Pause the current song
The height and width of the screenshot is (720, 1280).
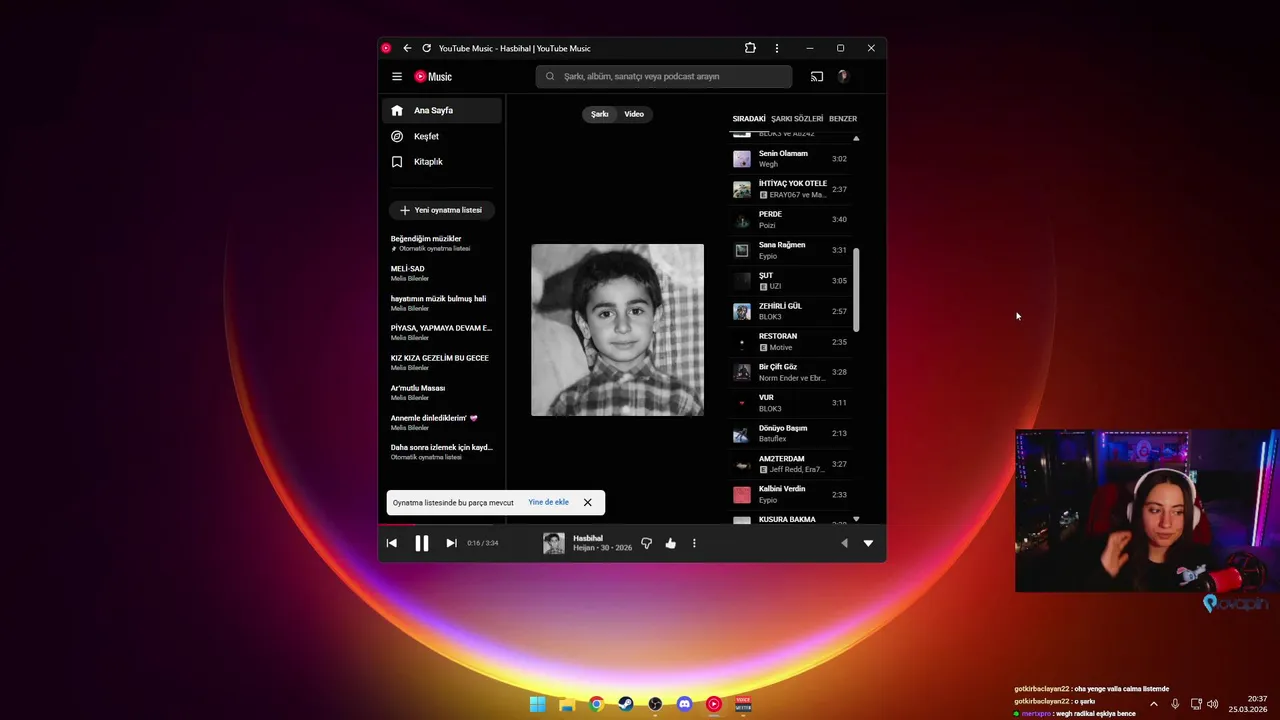(422, 543)
